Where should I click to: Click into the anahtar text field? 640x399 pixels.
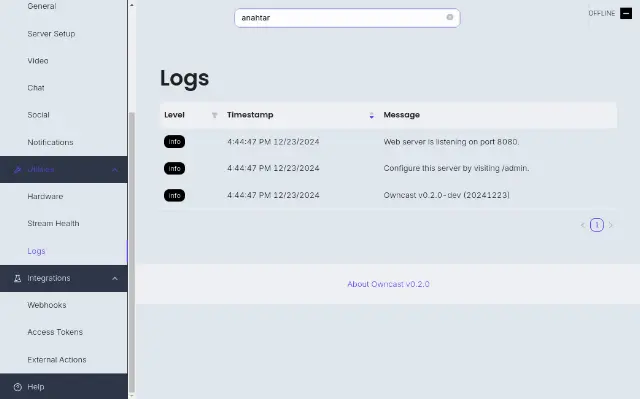(347, 18)
